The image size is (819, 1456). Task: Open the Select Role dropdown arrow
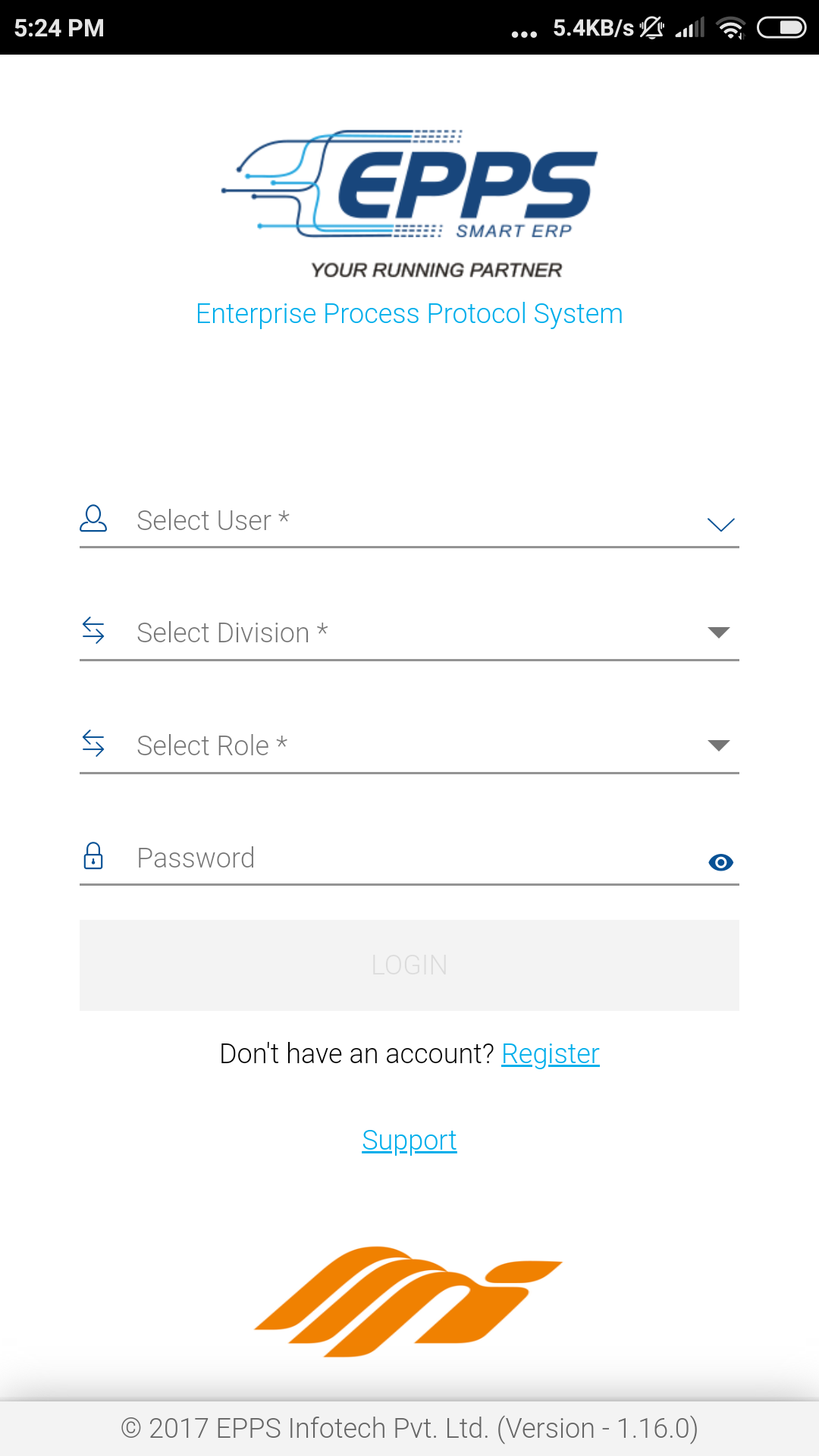(718, 745)
